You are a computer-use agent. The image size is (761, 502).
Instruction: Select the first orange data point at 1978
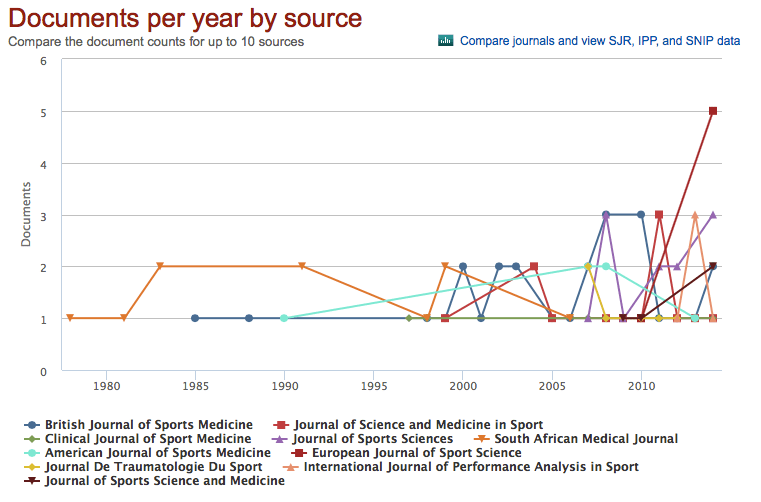pyautogui.click(x=70, y=318)
